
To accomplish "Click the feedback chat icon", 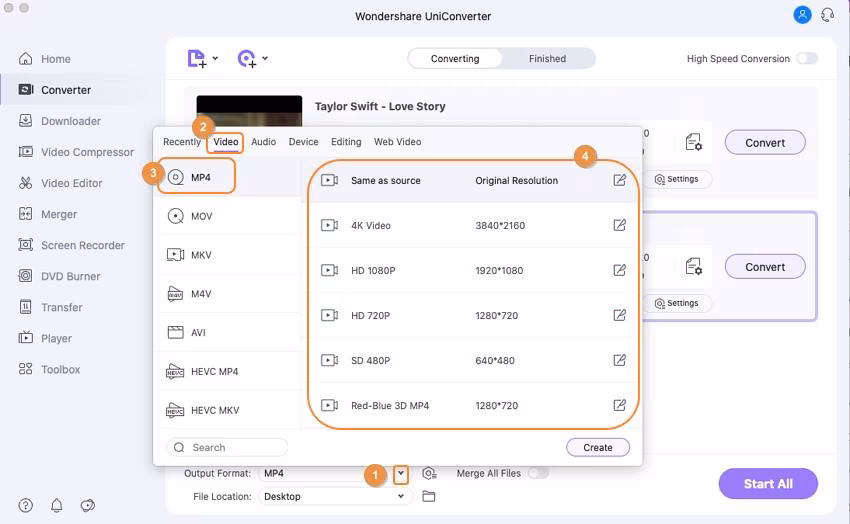I will [87, 505].
